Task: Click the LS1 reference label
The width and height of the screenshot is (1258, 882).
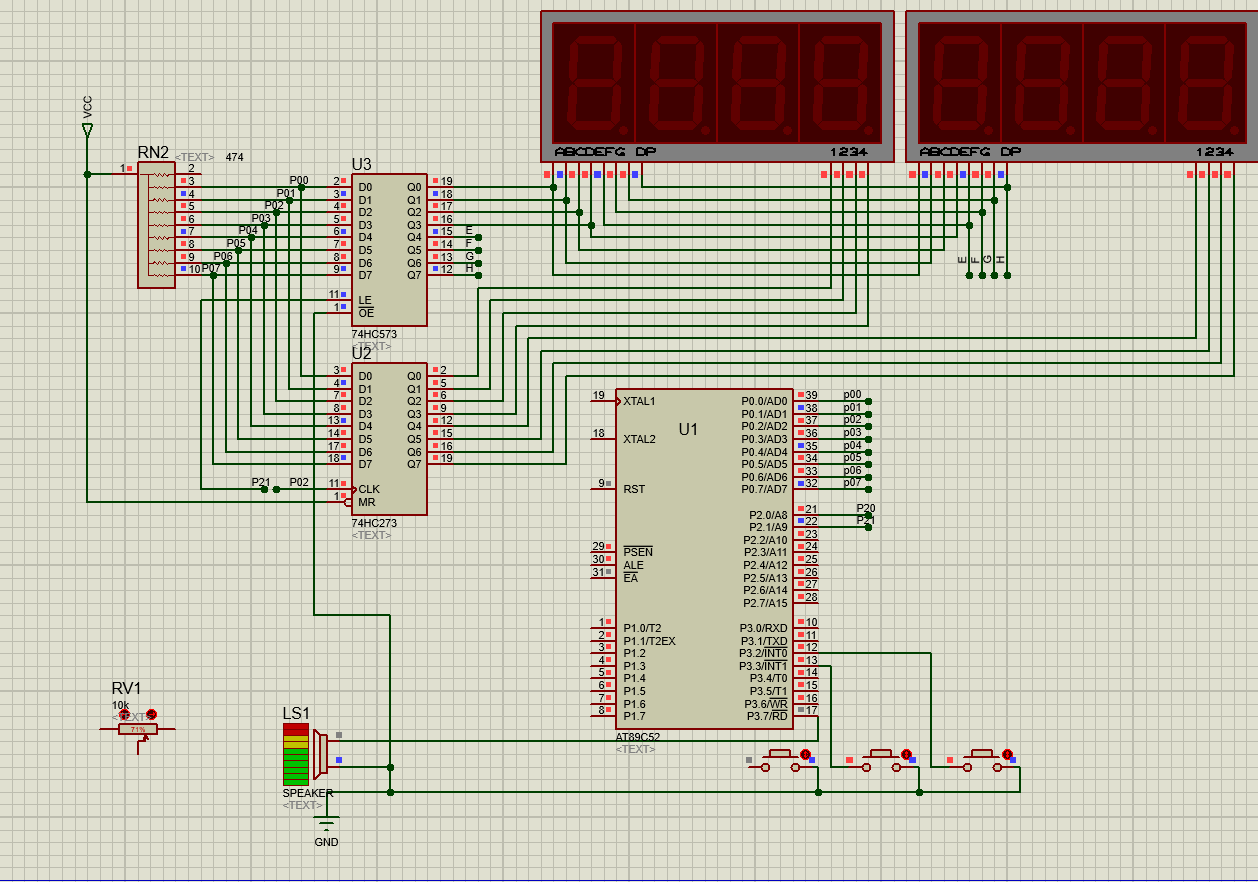Action: click(x=296, y=713)
